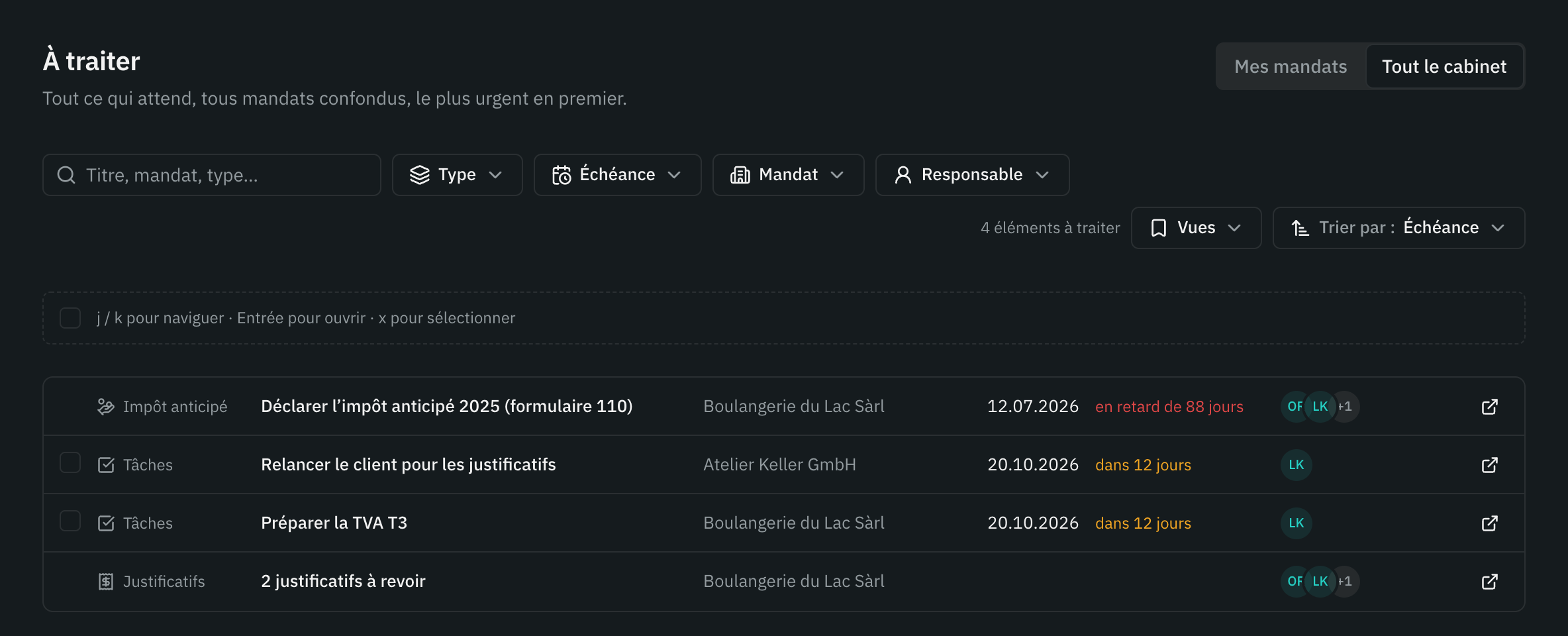Click the +1 avatar badge in impôt anticipé row
The width and height of the screenshot is (1568, 636).
pyautogui.click(x=1347, y=407)
